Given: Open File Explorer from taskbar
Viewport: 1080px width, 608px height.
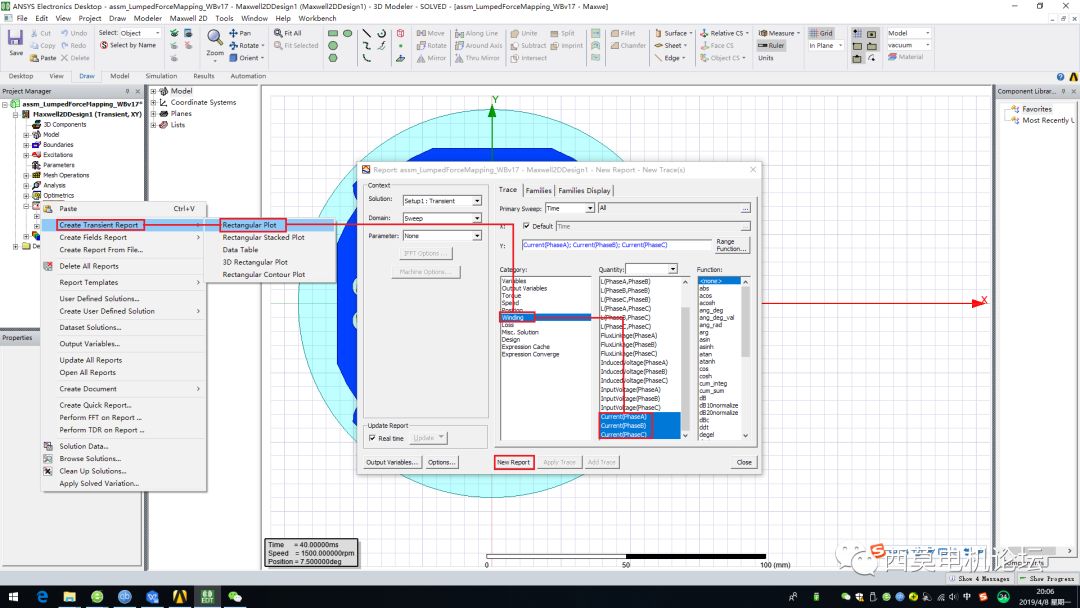Looking at the screenshot, I should tap(70, 597).
